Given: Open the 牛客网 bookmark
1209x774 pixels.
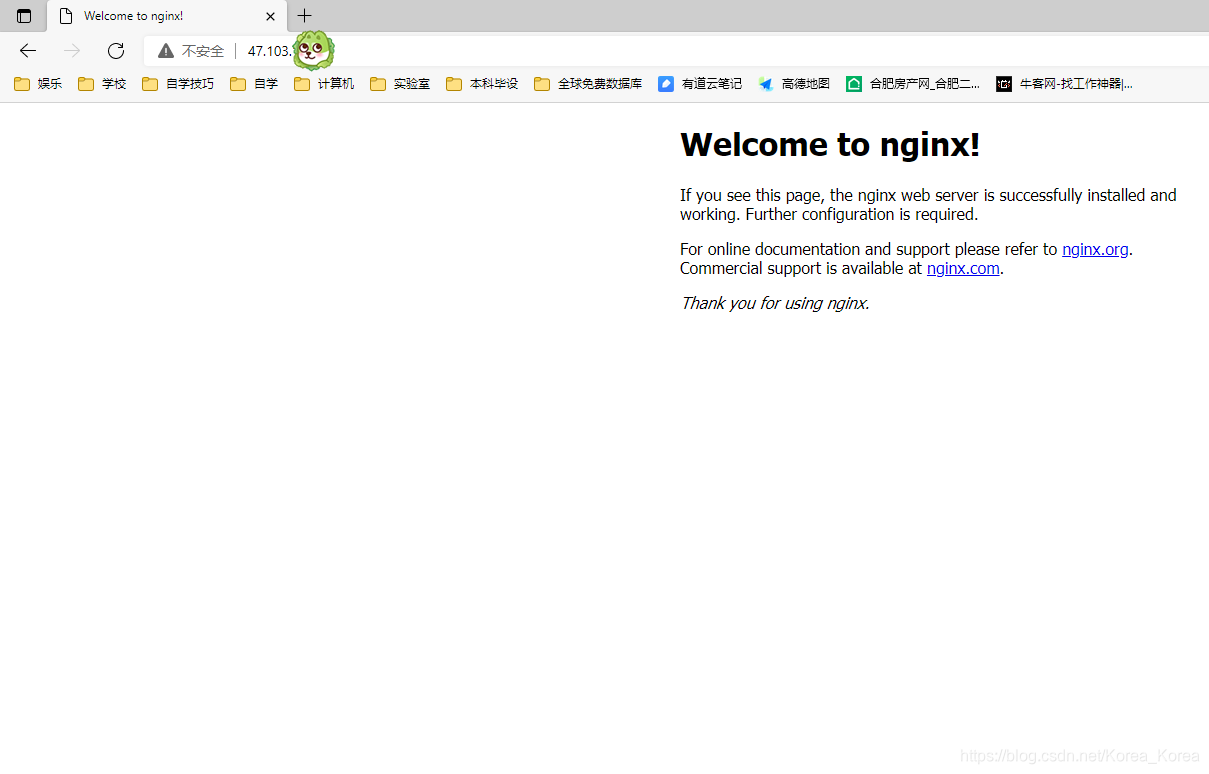Looking at the screenshot, I should (1064, 84).
